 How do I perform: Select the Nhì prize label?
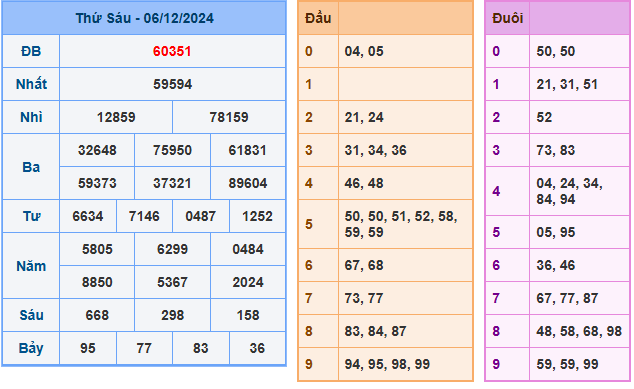tap(31, 117)
